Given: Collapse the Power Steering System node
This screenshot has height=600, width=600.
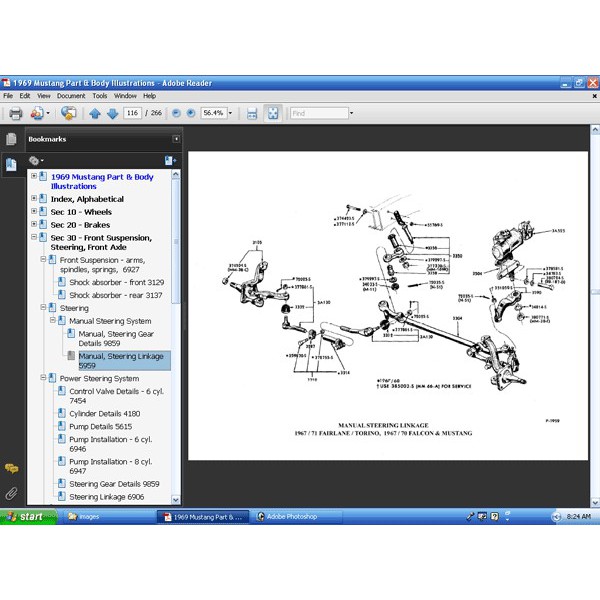Looking at the screenshot, I should [x=43, y=377].
